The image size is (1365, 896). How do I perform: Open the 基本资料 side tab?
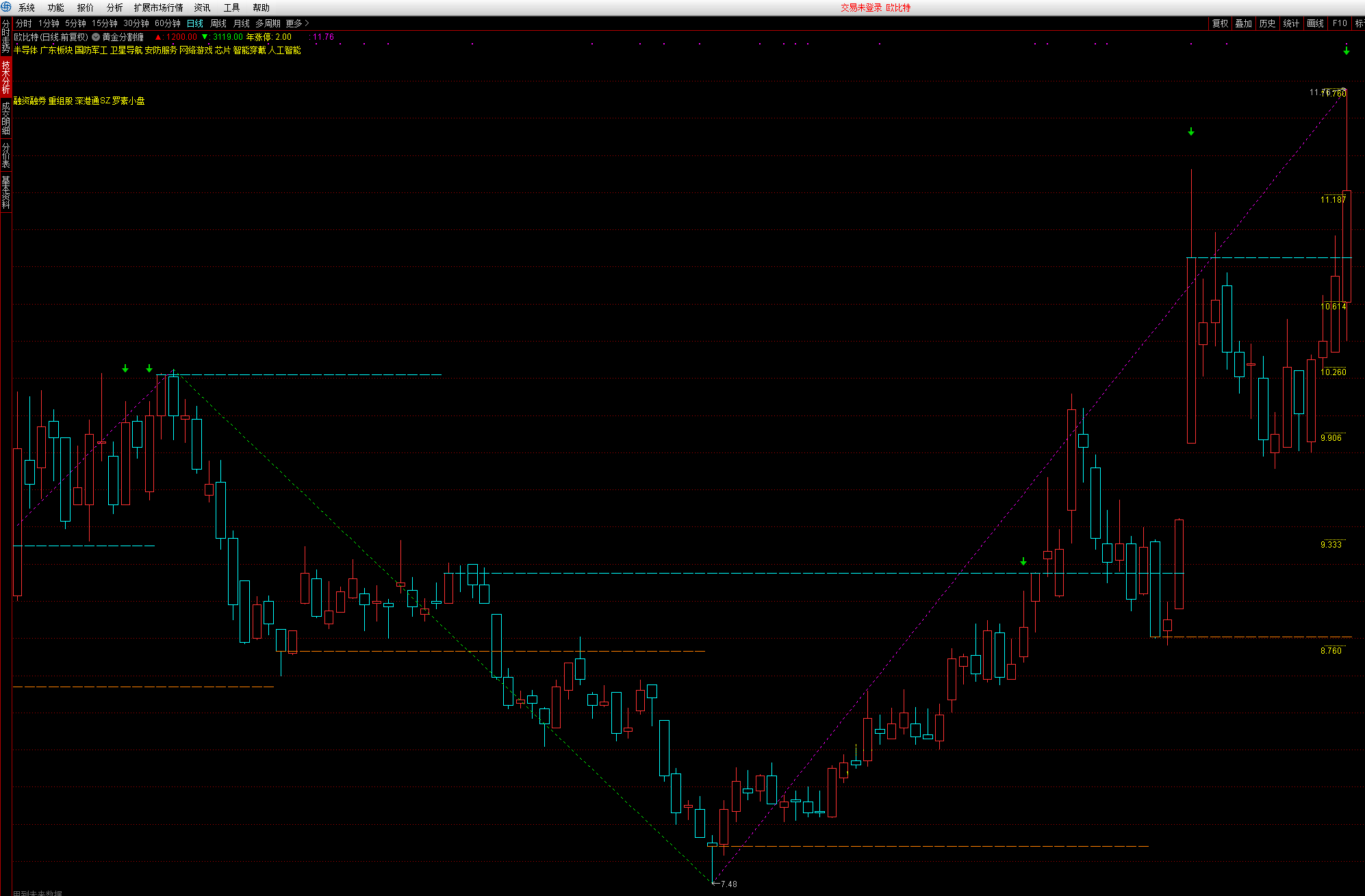click(x=5, y=192)
